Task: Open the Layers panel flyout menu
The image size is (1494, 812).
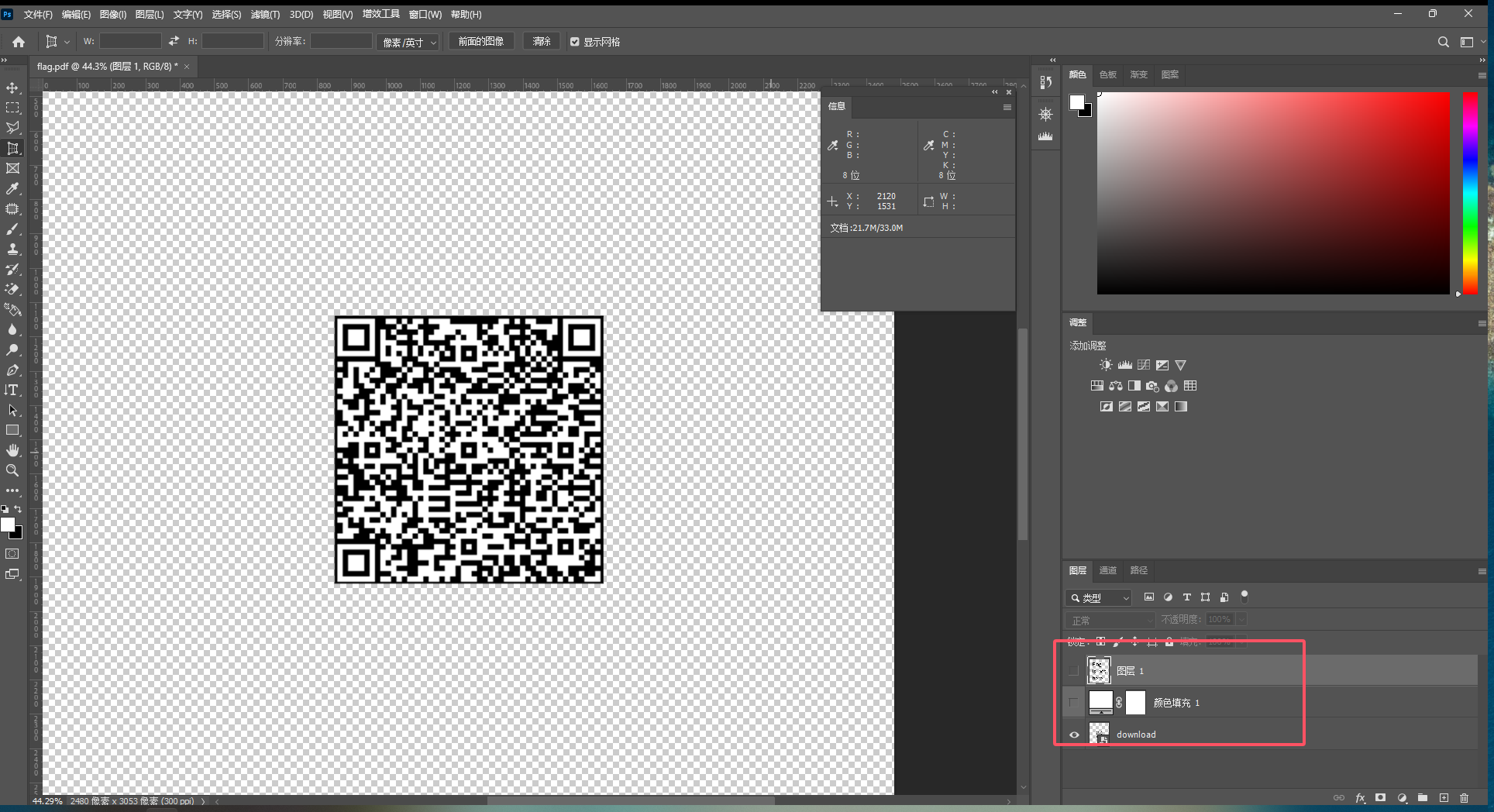Action: 1482,571
